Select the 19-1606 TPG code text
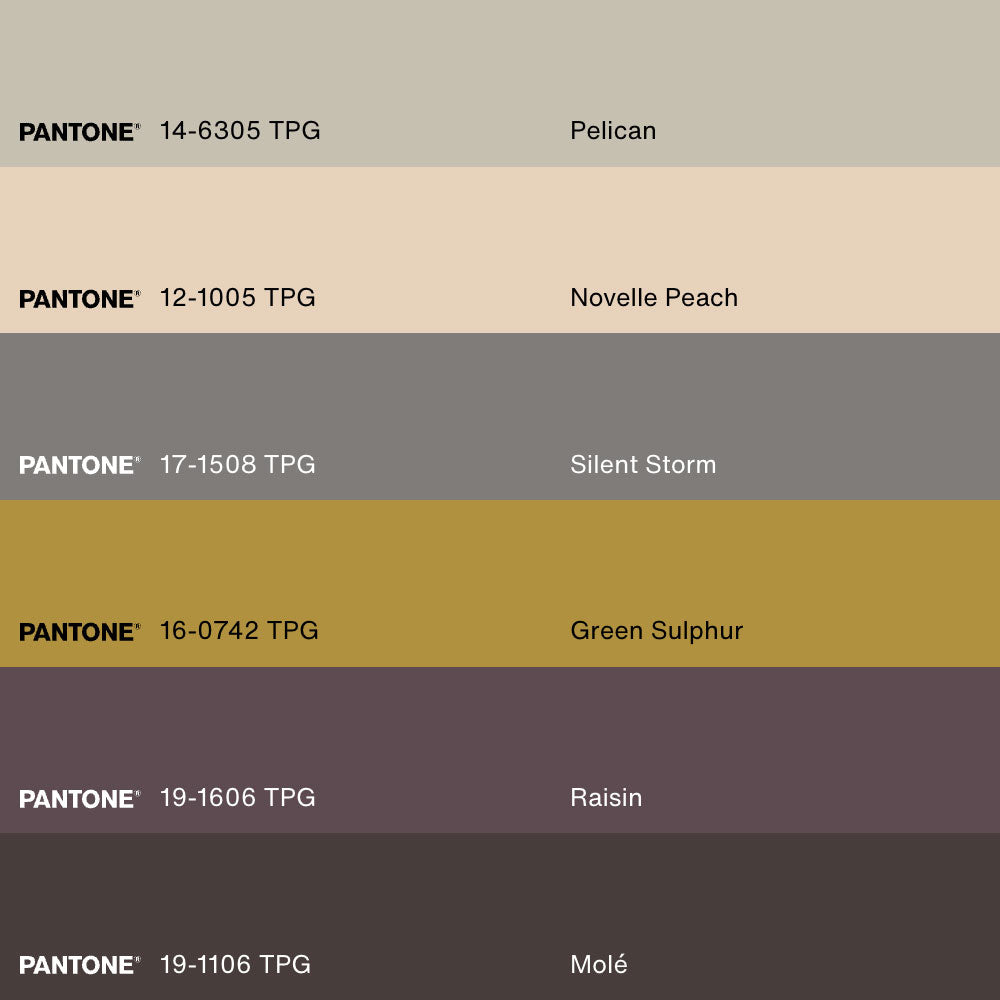 pyautogui.click(x=237, y=798)
